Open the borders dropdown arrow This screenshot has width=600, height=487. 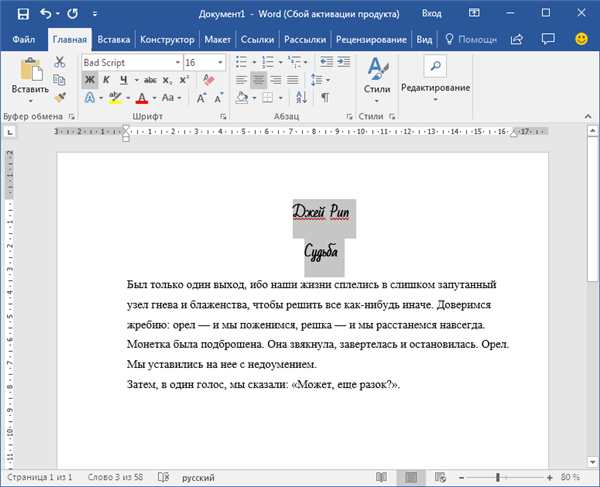point(280,98)
